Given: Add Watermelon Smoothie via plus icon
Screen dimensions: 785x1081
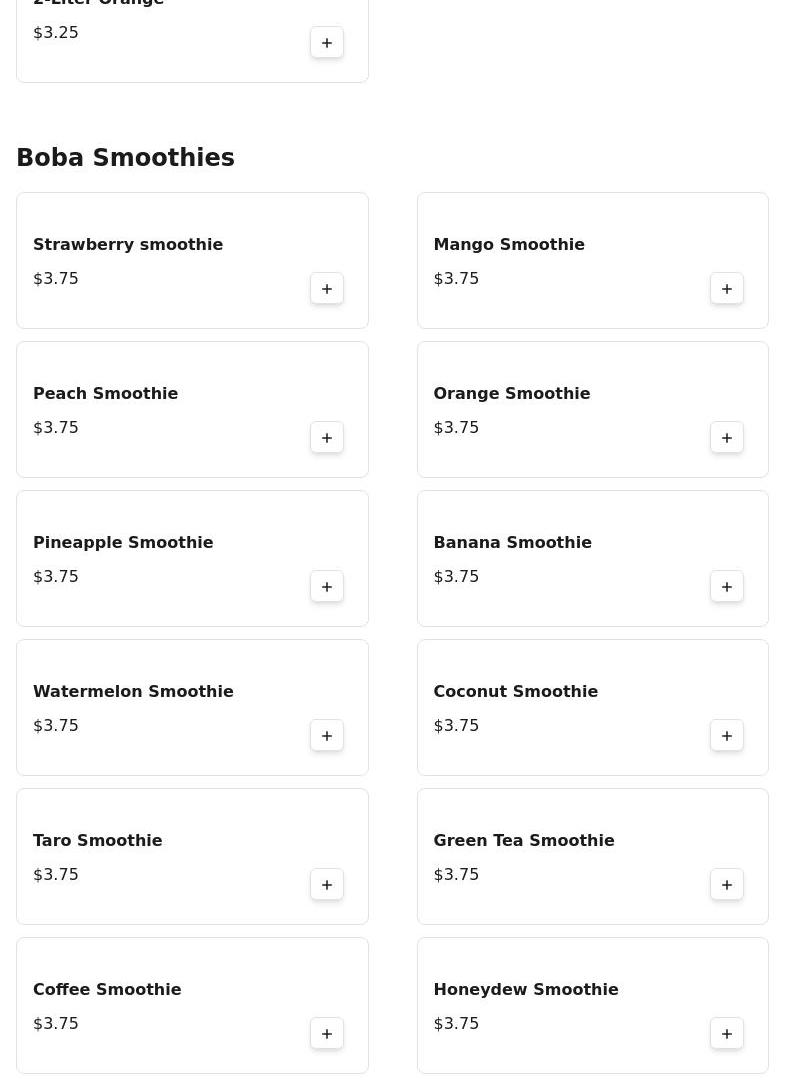Looking at the screenshot, I should (327, 736).
